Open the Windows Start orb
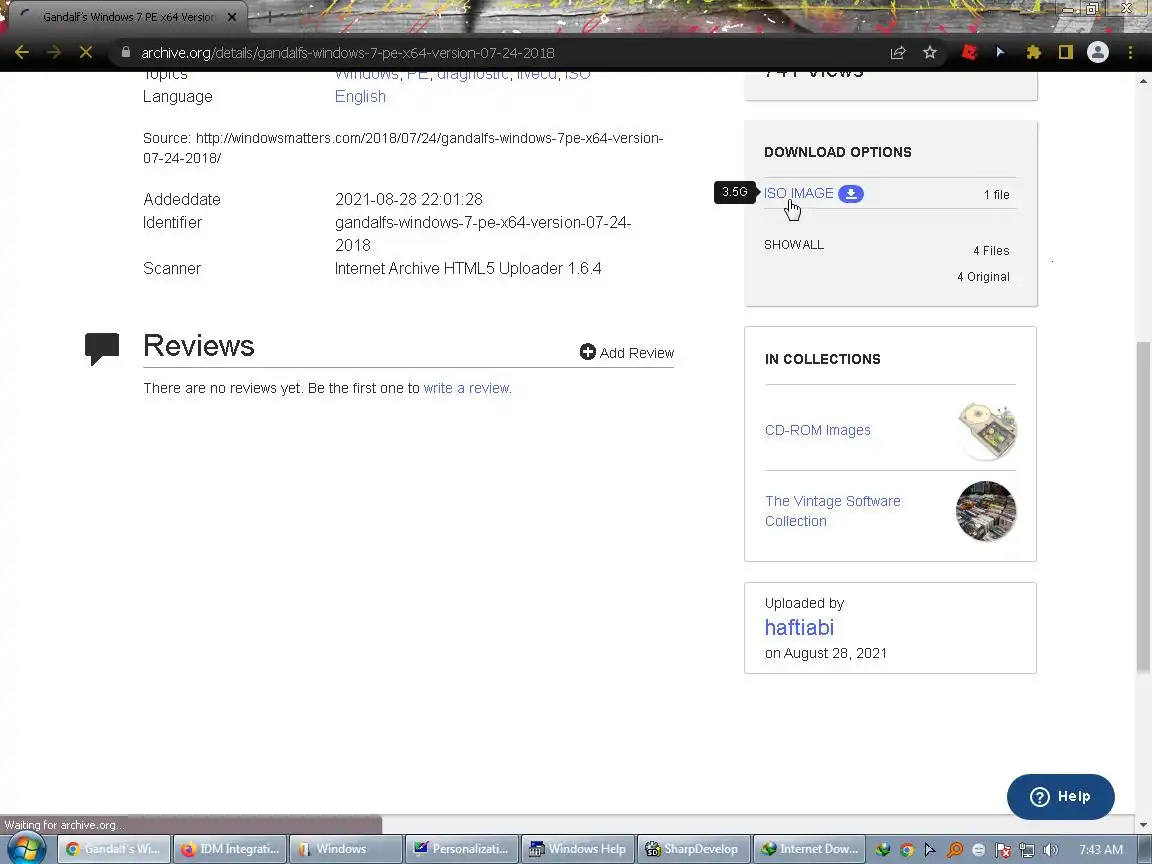 pos(26,849)
